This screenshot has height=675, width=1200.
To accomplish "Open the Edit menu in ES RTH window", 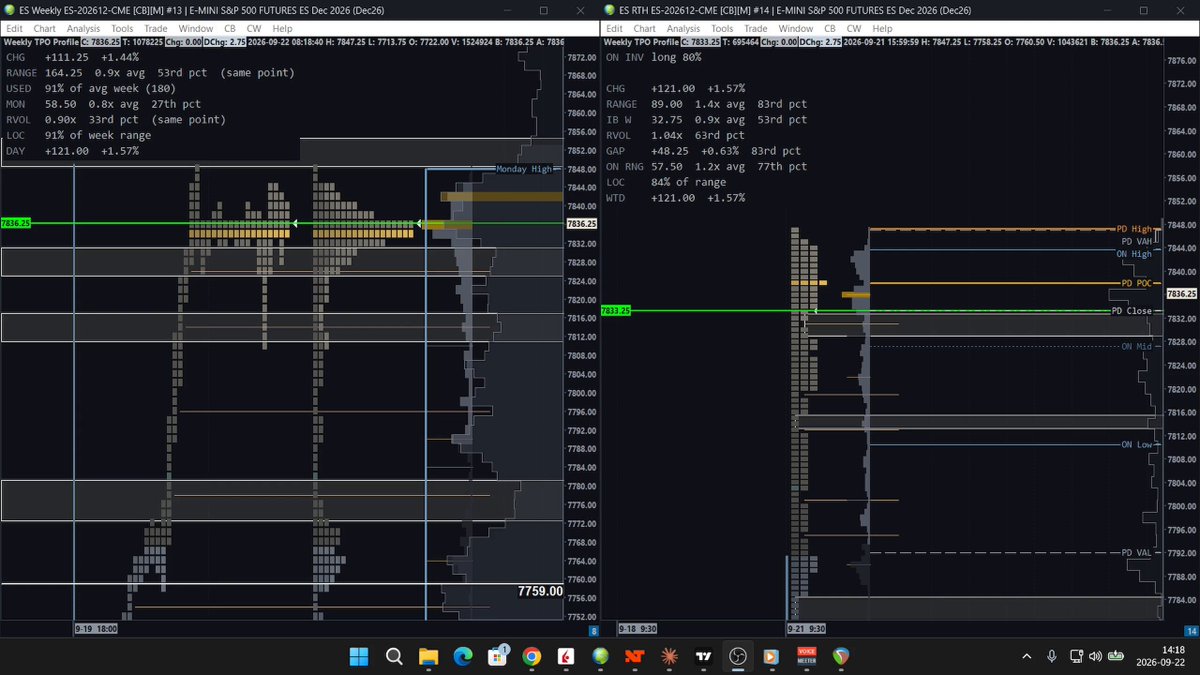I will [x=614, y=29].
